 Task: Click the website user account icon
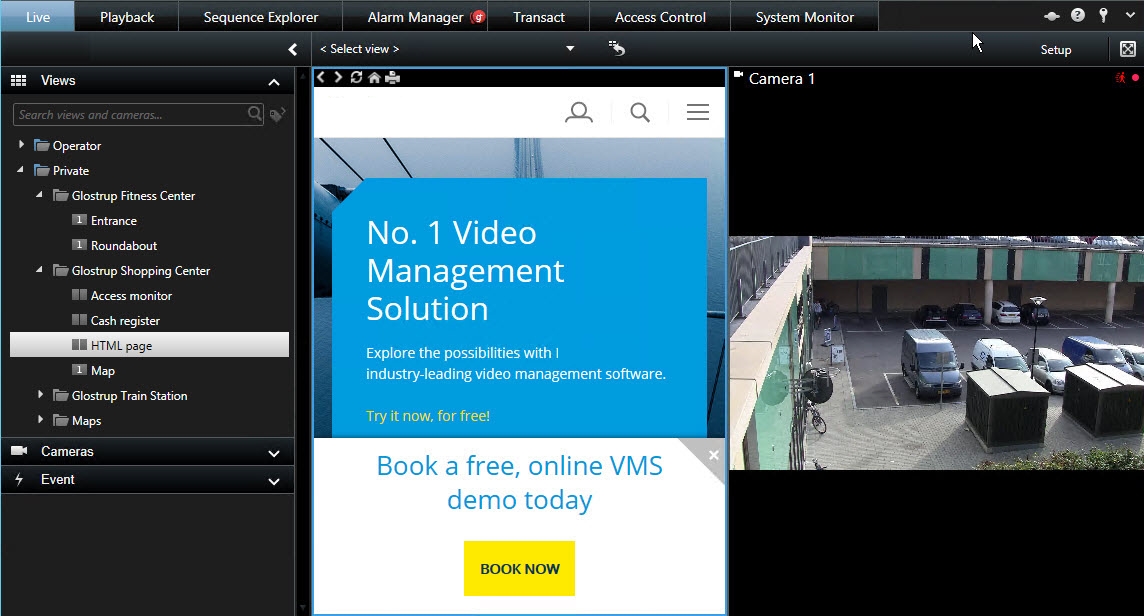point(578,113)
